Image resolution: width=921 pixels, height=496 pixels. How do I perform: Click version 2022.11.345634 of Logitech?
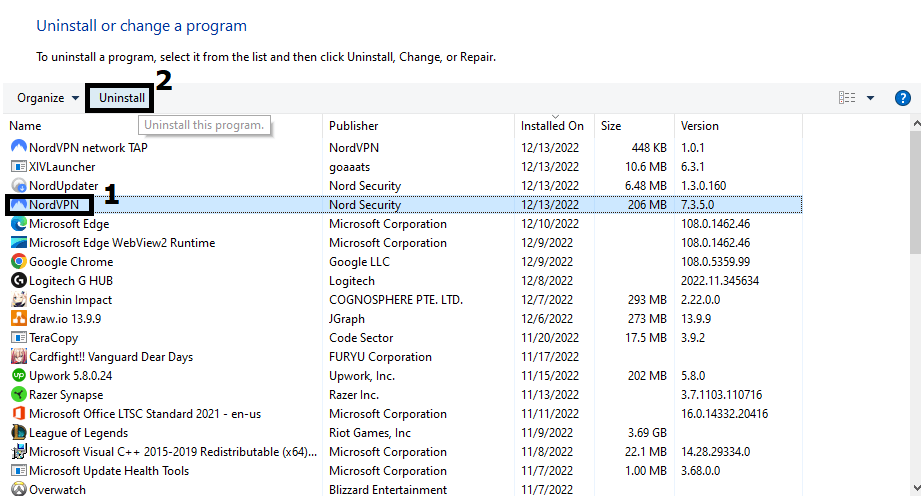(720, 281)
